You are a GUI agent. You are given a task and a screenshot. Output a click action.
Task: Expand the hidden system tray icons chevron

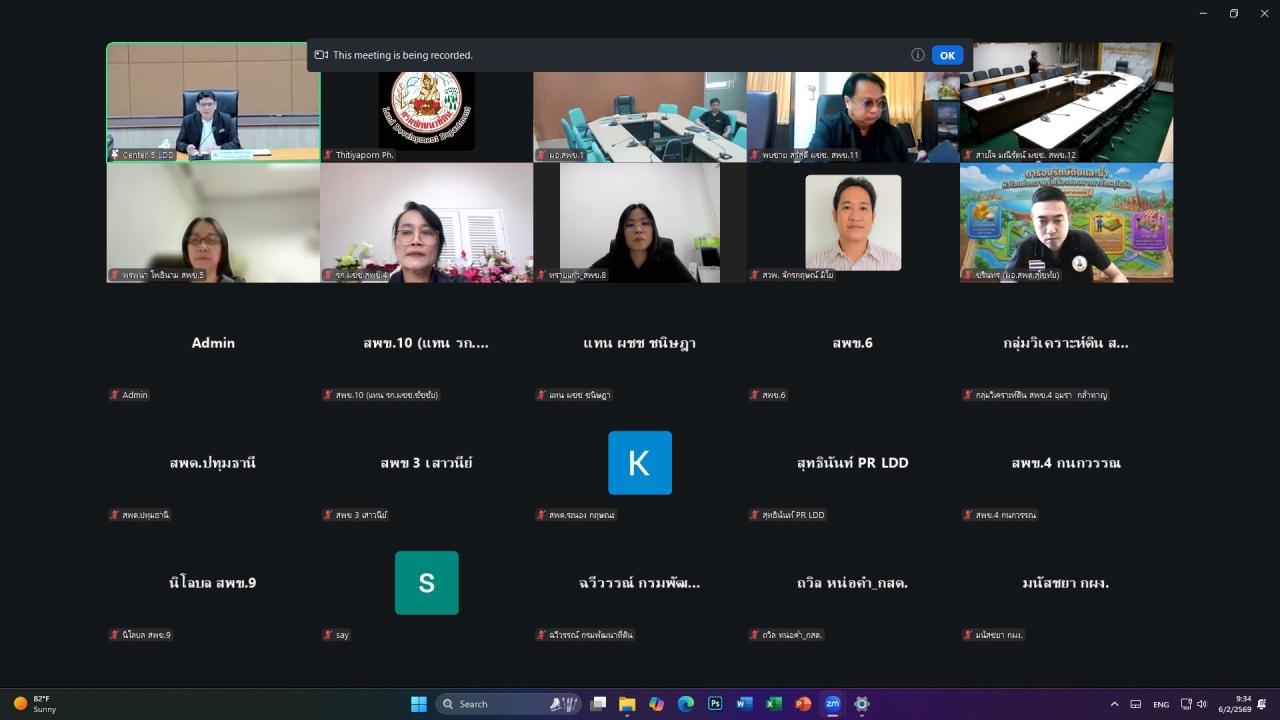click(x=1114, y=704)
